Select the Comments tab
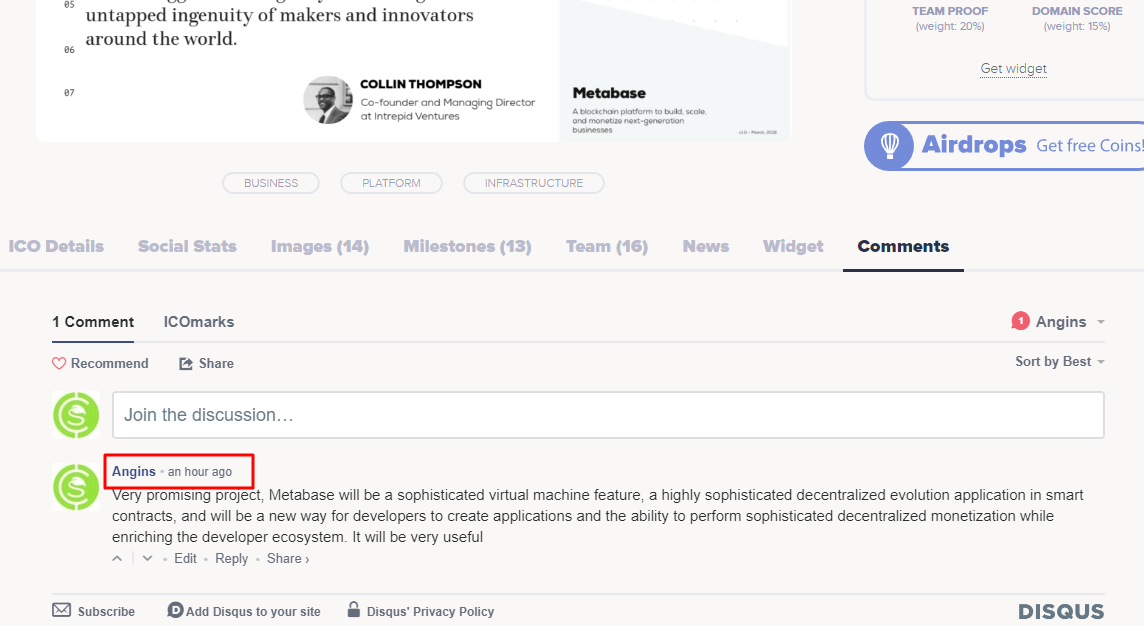This screenshot has height=626, width=1144. (x=903, y=247)
